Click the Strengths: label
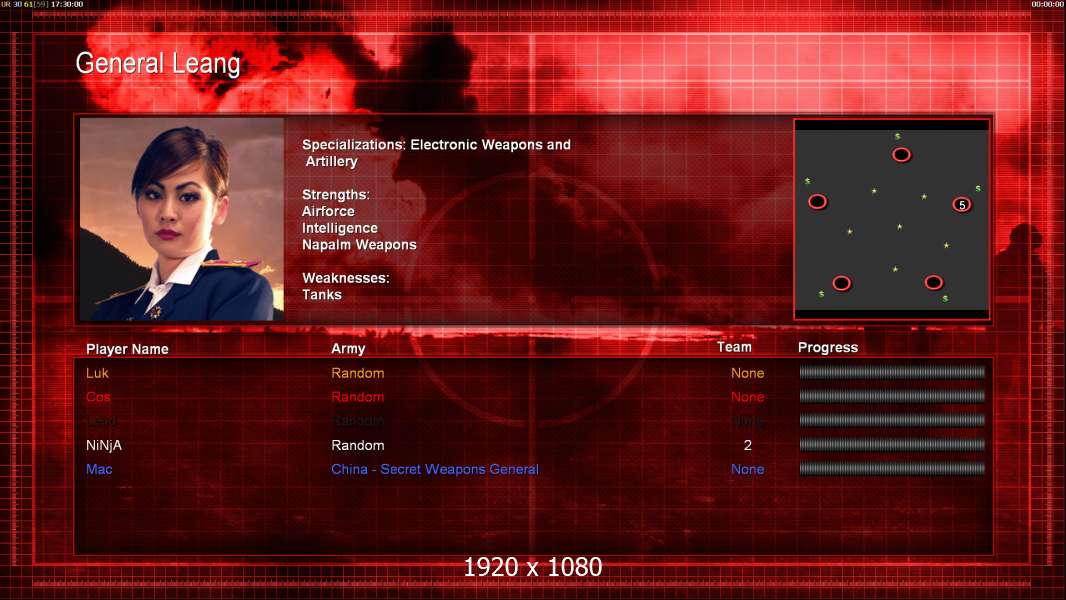The image size is (1066, 600). pyautogui.click(x=336, y=194)
